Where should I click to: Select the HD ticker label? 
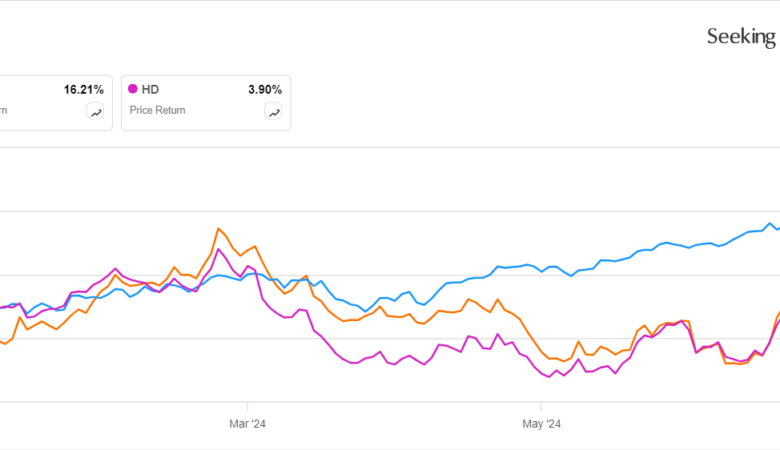pos(150,89)
